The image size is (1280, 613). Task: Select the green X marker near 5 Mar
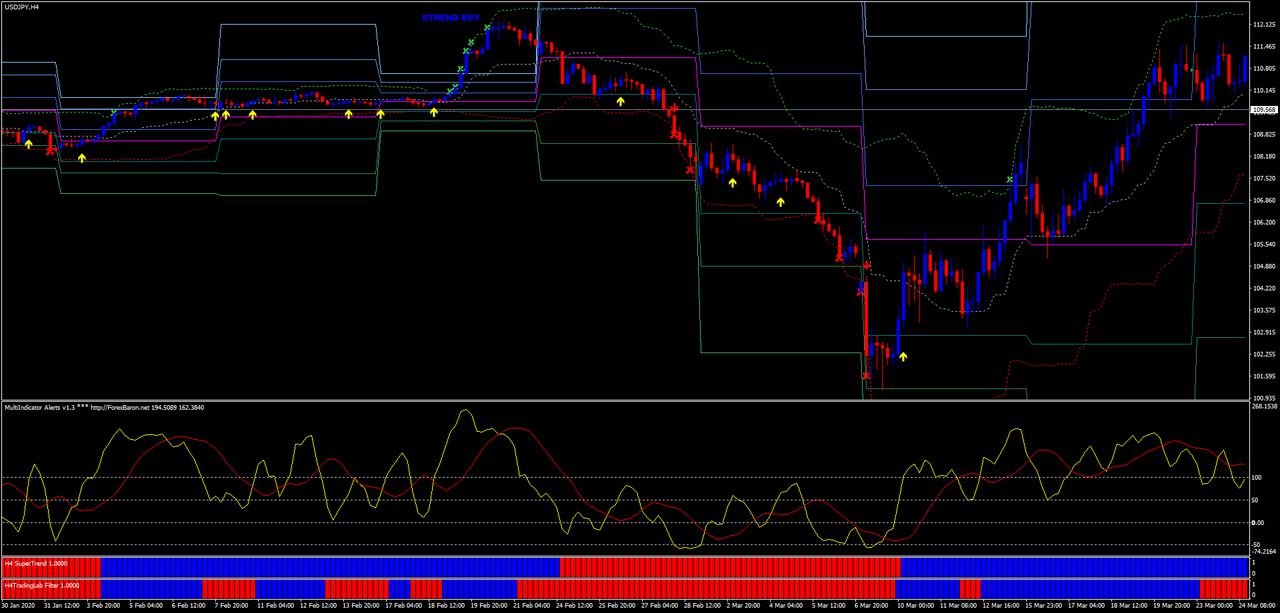coord(1009,179)
